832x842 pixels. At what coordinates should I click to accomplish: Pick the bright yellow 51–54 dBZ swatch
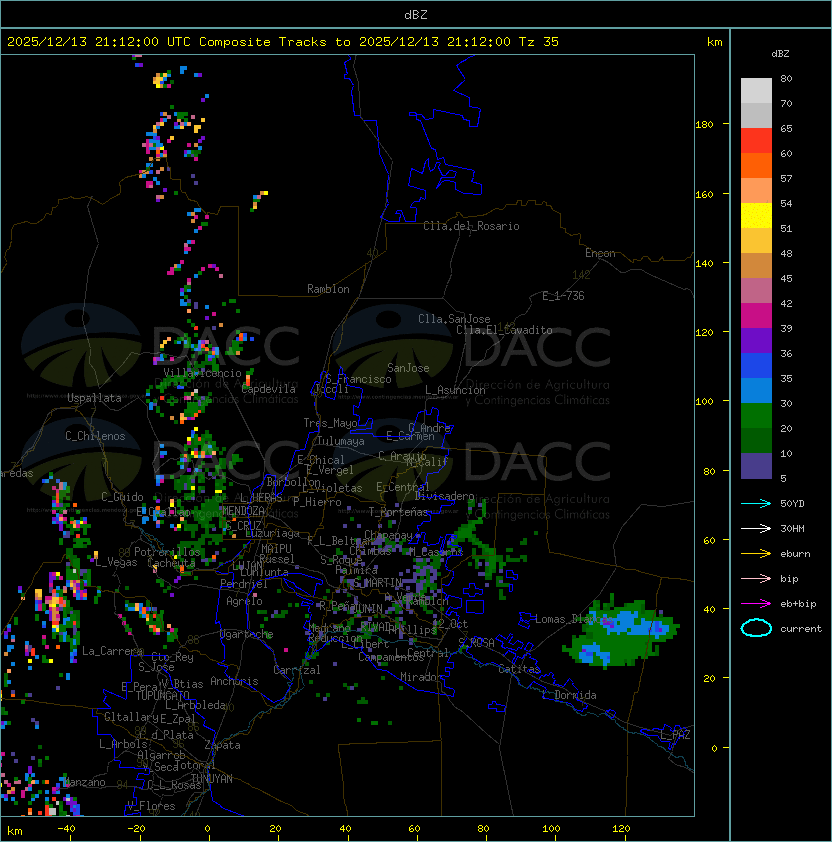pyautogui.click(x=756, y=216)
